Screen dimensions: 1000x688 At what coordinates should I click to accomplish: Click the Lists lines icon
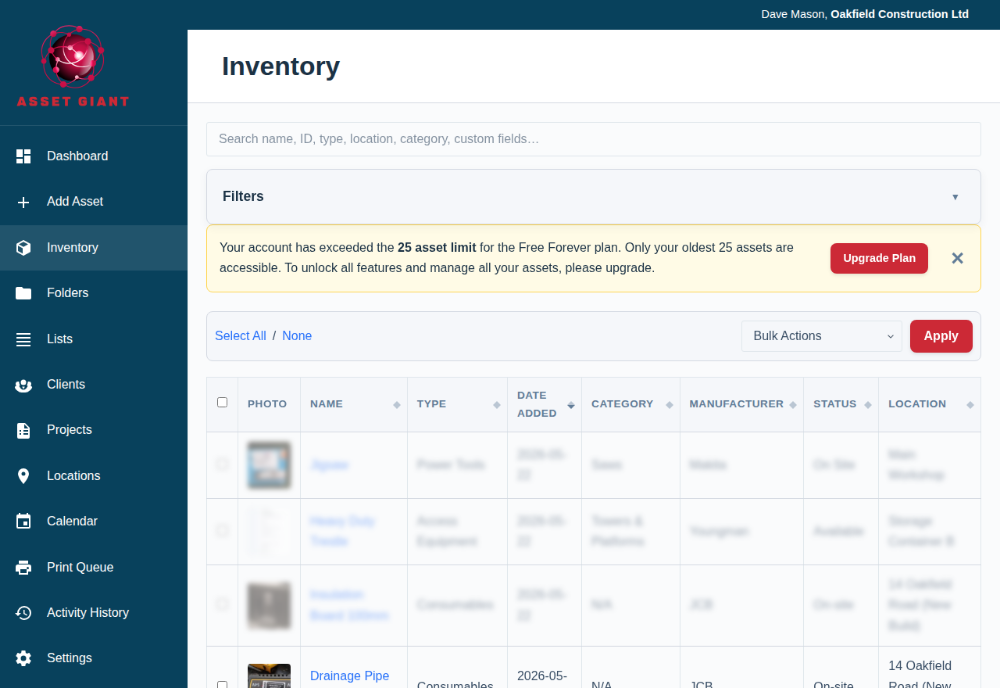(x=24, y=339)
